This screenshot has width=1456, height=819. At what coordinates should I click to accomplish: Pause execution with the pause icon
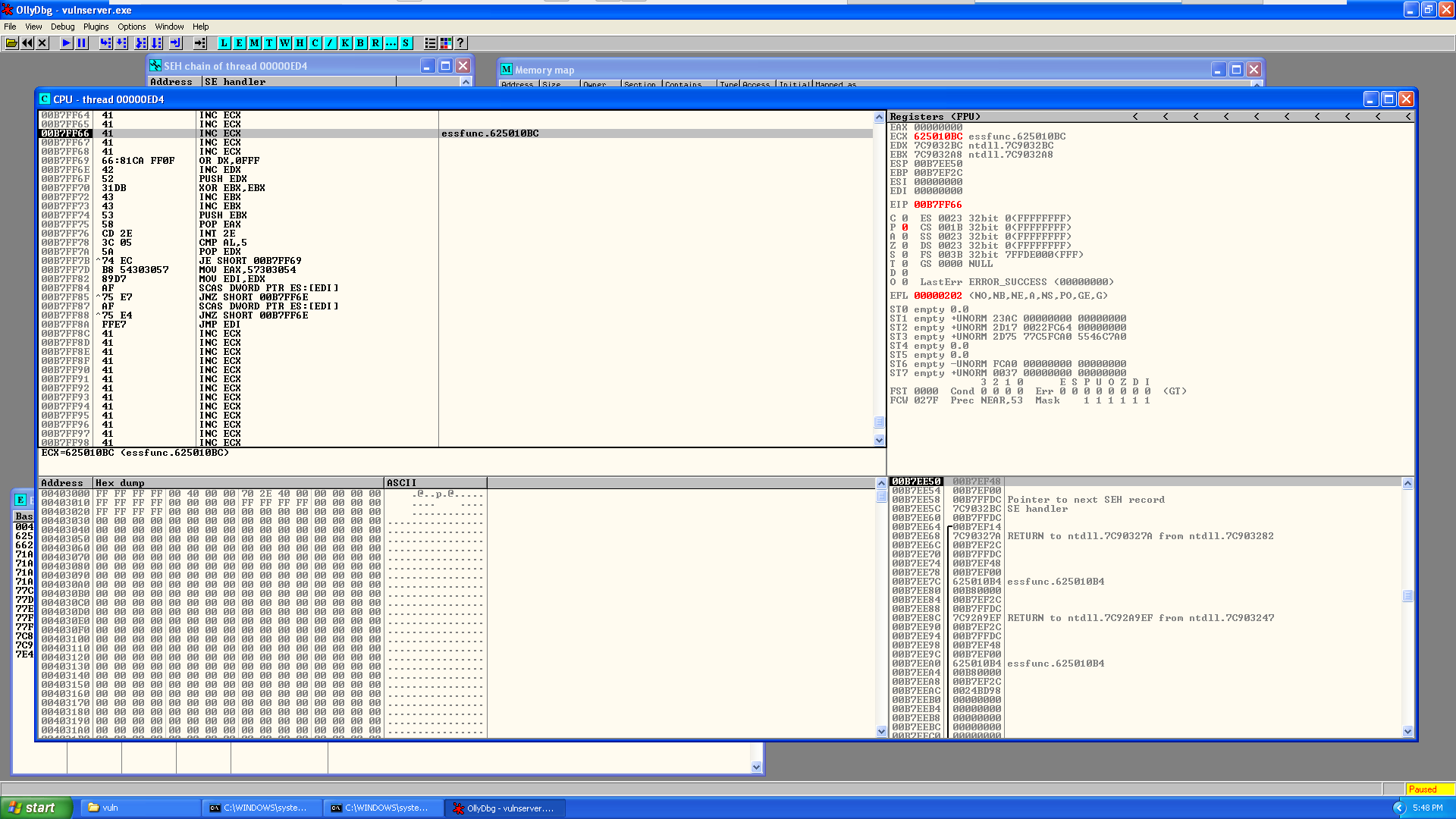pyautogui.click(x=82, y=43)
